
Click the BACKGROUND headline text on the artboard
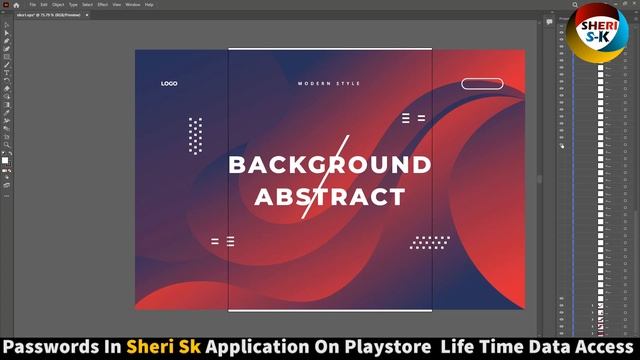(330, 165)
